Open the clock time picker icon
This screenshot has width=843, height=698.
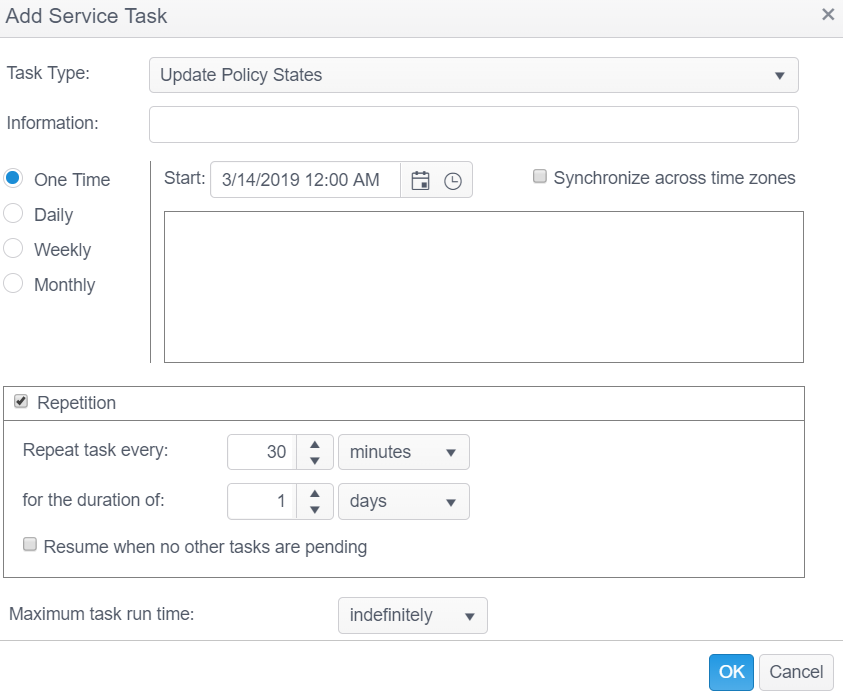(453, 181)
